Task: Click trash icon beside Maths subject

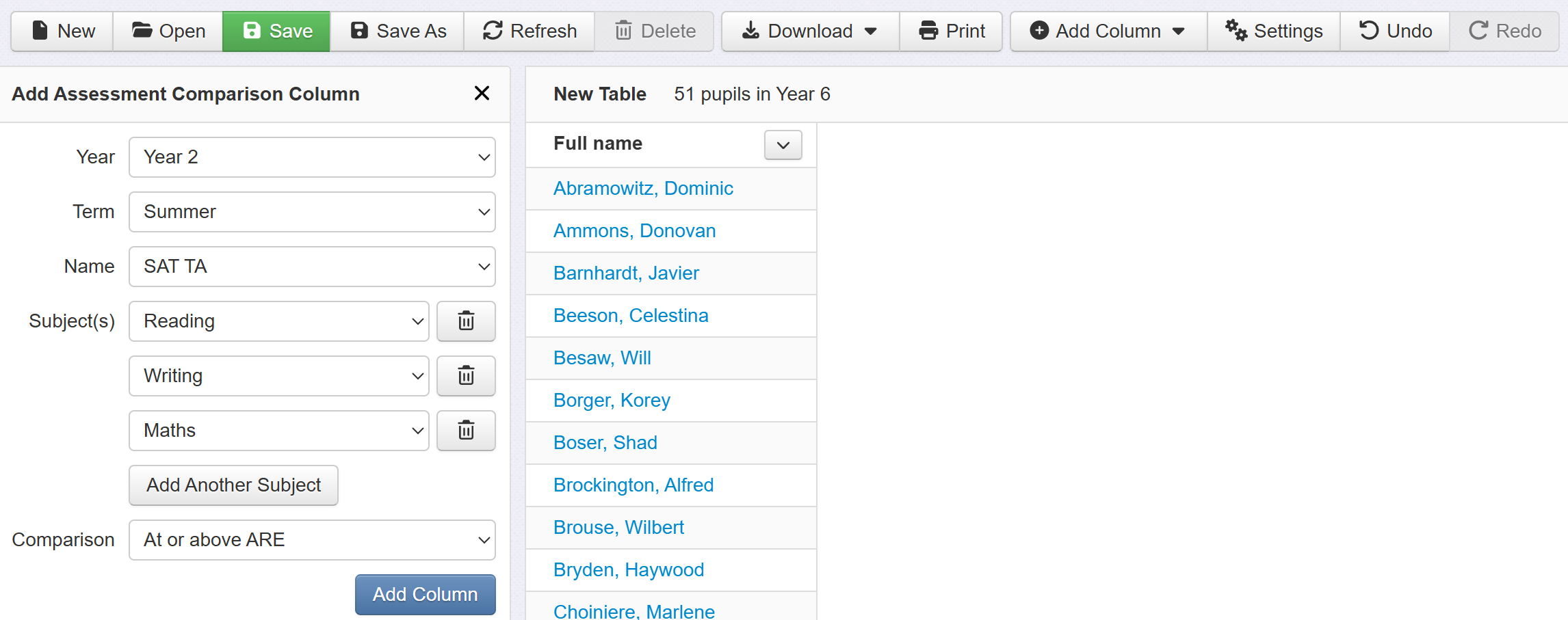Action: [x=466, y=431]
